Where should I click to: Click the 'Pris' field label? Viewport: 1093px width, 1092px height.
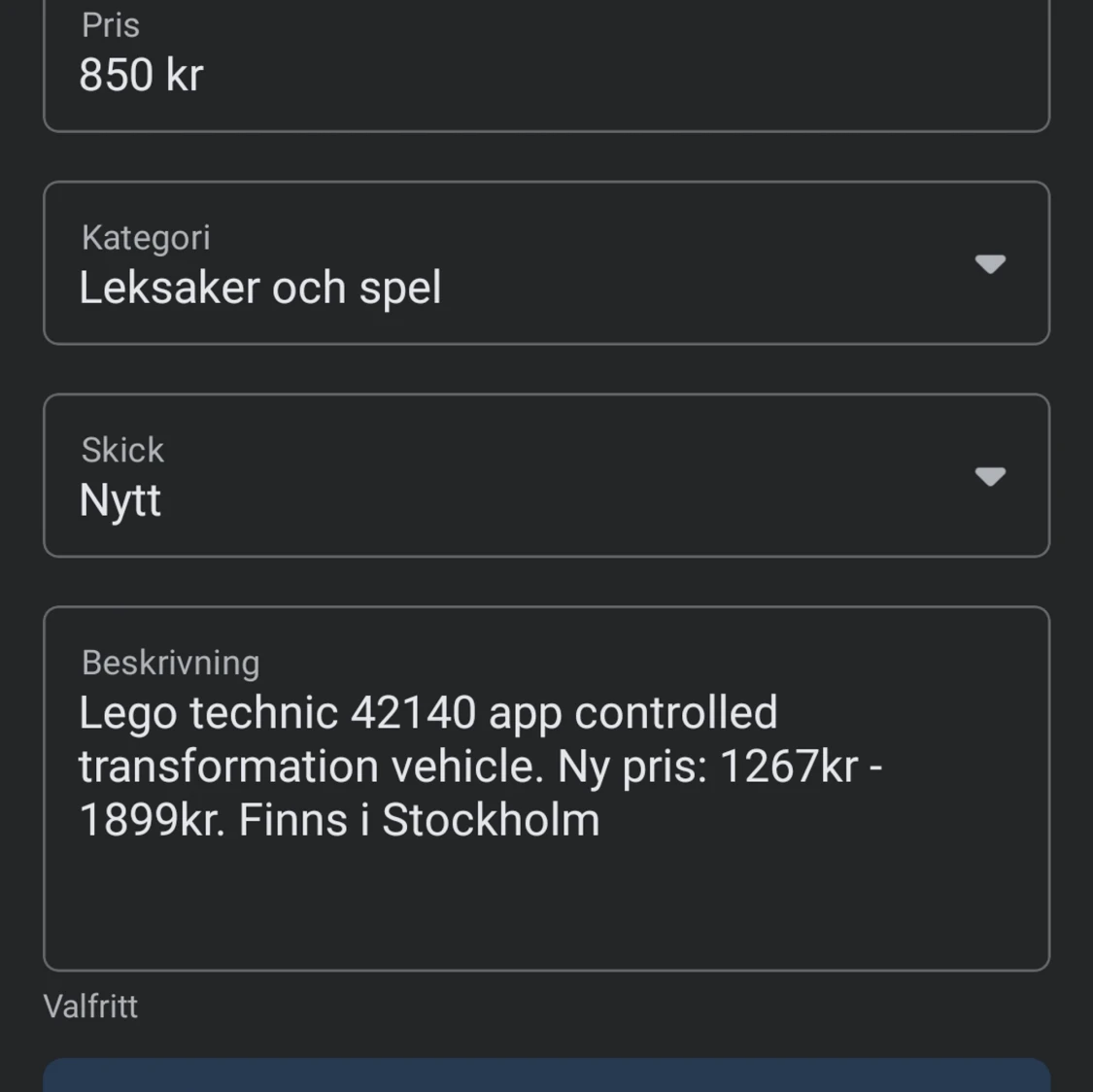point(110,26)
